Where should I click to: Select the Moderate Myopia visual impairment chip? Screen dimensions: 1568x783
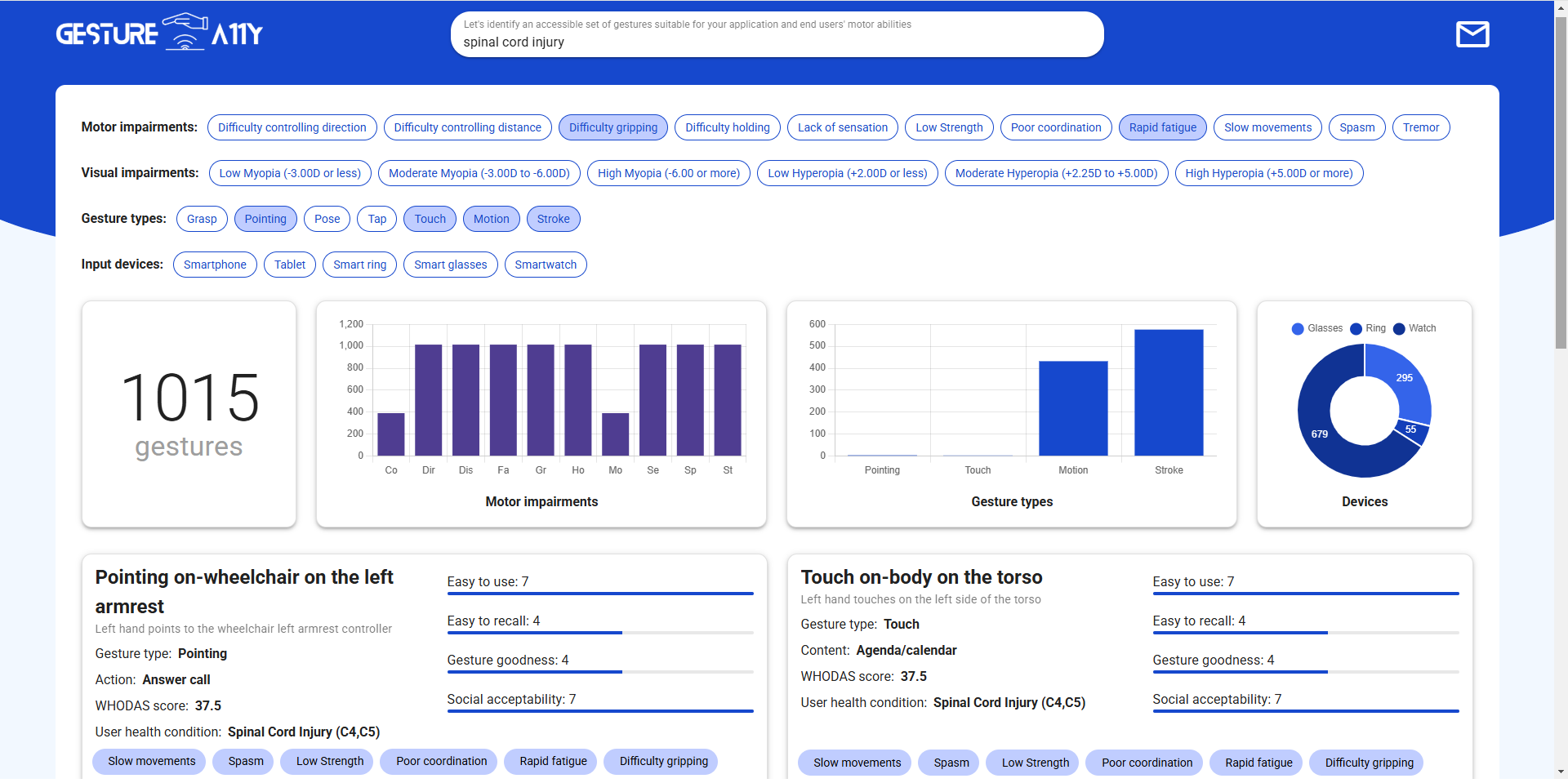click(x=479, y=173)
